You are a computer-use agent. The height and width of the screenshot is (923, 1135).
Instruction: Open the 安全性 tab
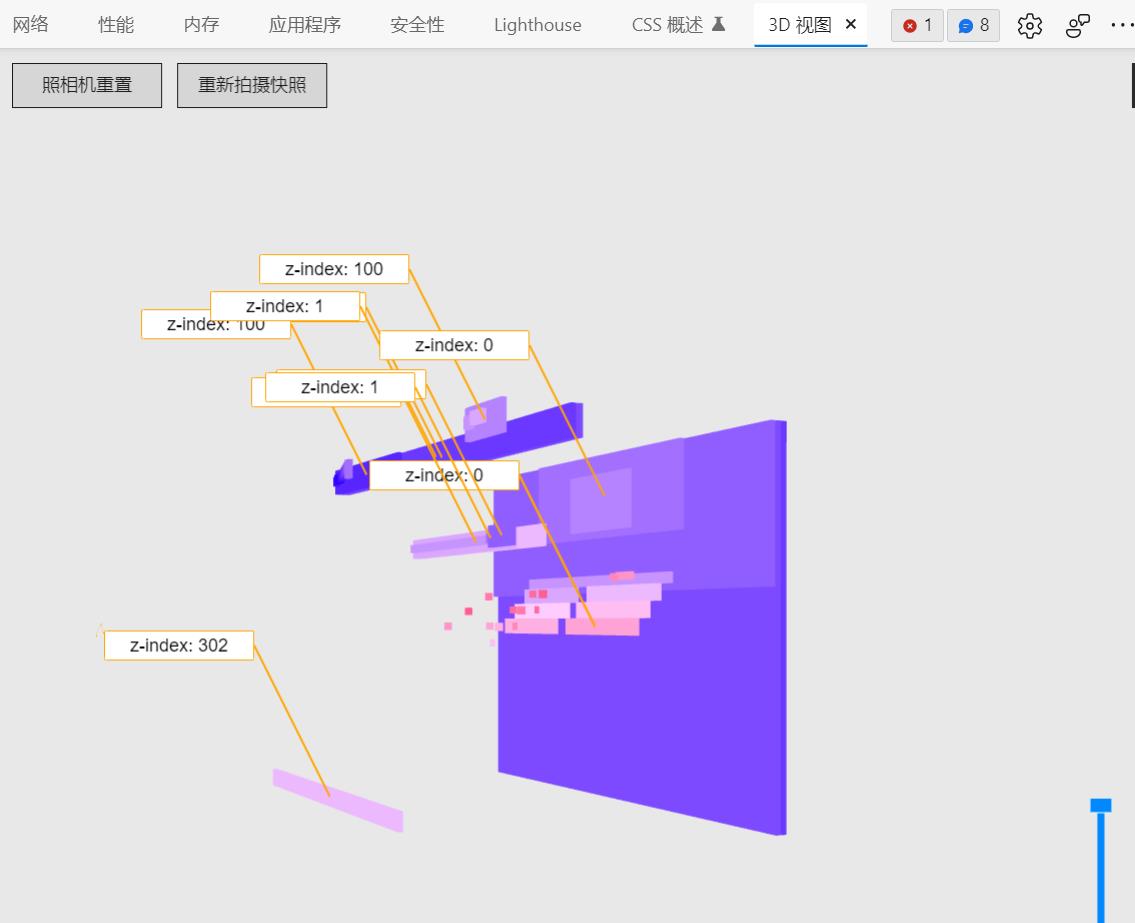point(417,25)
